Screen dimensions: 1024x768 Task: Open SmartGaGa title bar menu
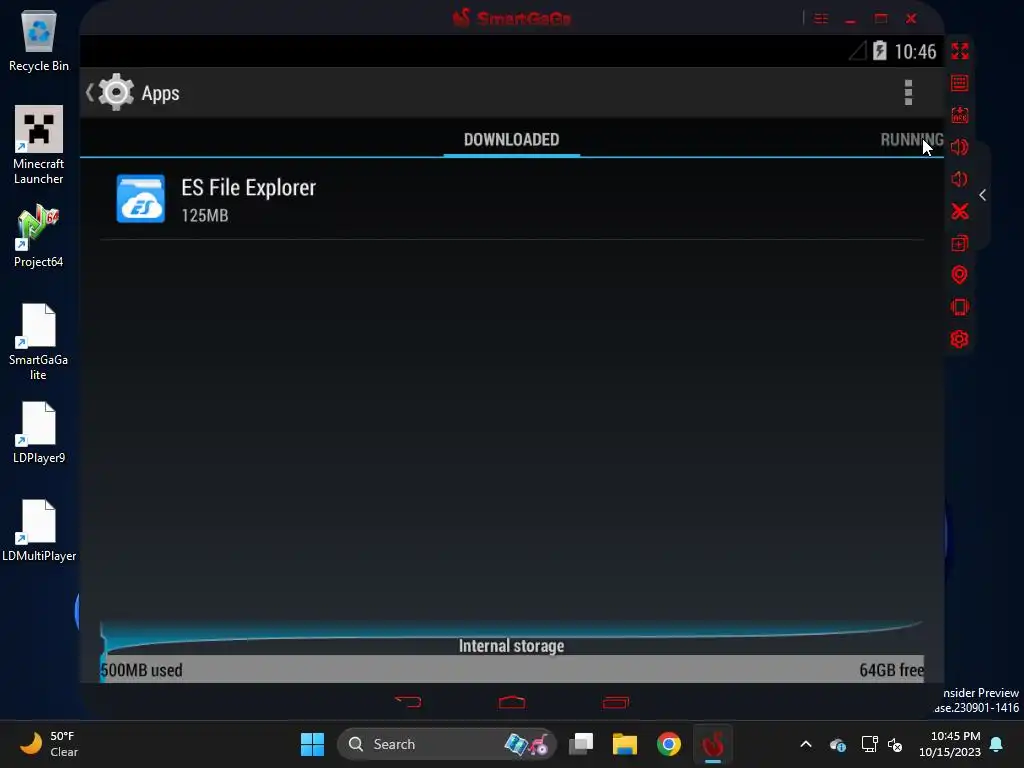pyautogui.click(x=821, y=18)
